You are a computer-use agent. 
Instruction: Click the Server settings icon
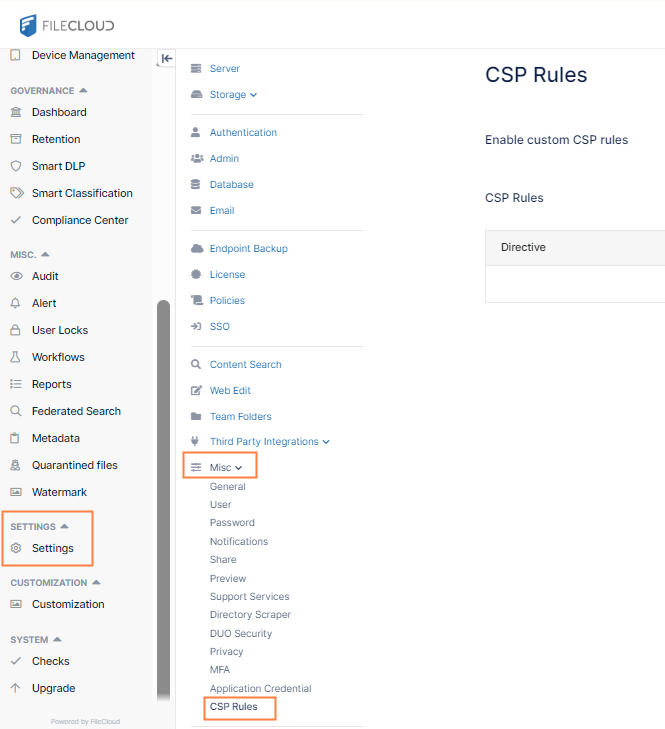[x=196, y=68]
